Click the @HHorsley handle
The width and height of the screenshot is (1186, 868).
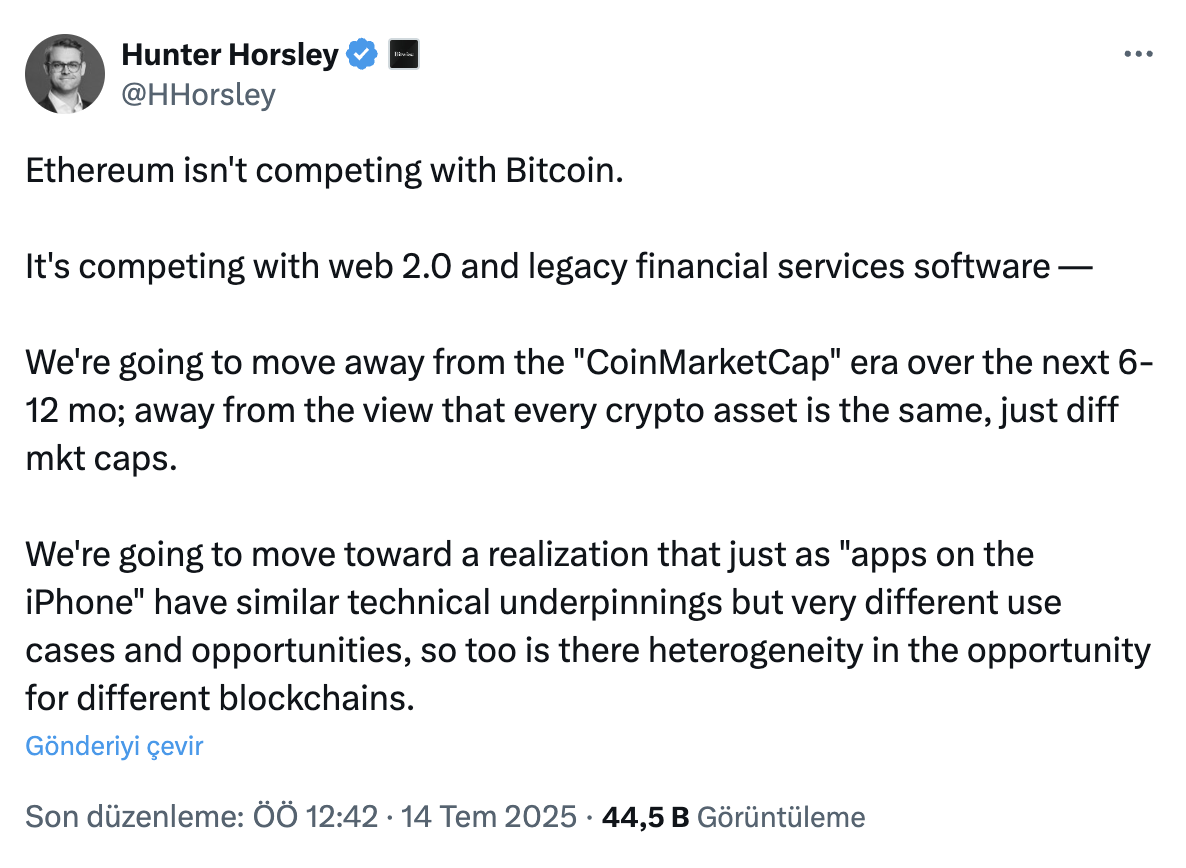[x=198, y=95]
